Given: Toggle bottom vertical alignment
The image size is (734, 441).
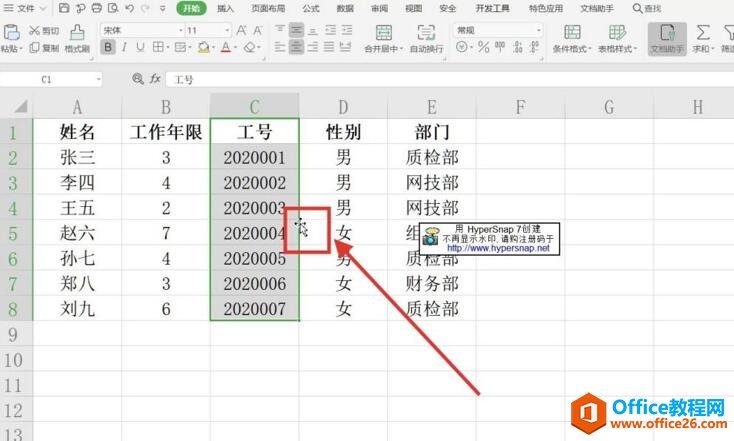Looking at the screenshot, I should click(x=313, y=30).
